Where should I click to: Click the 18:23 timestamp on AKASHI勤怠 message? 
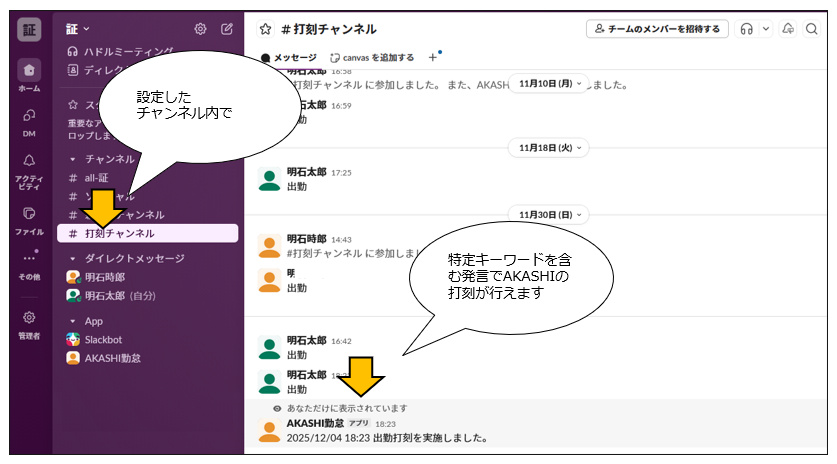(385, 424)
